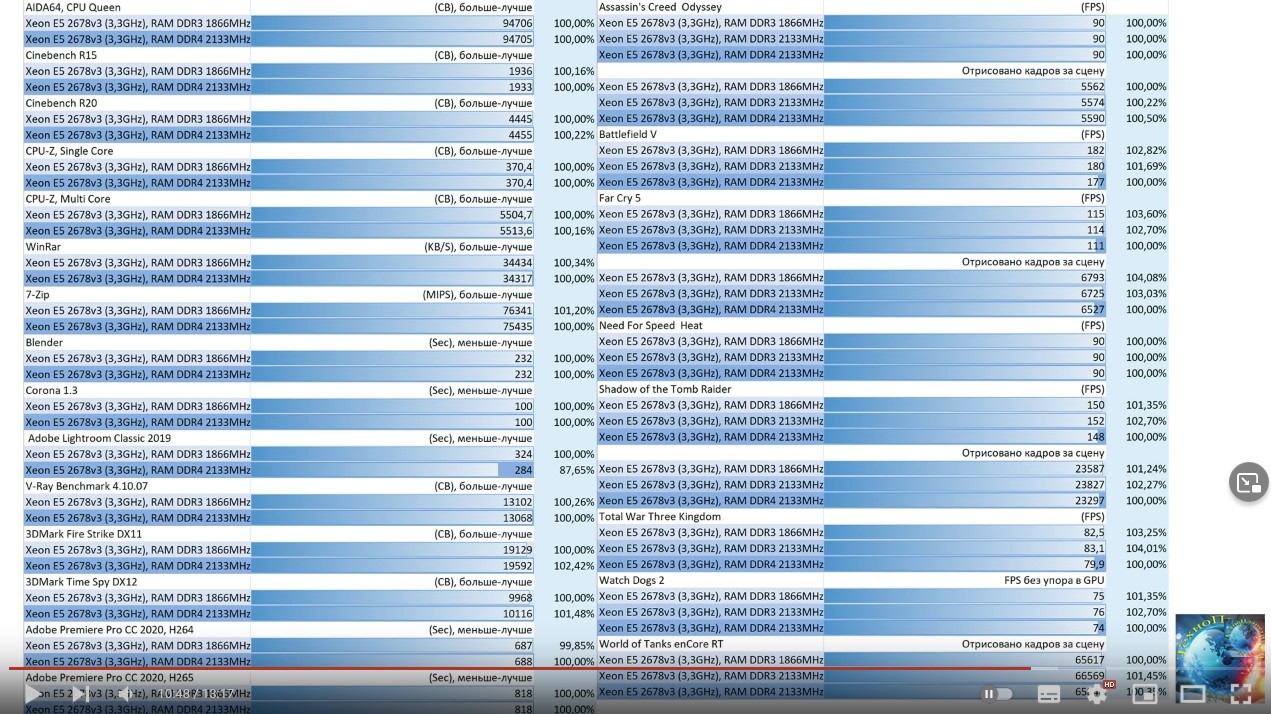
Task: Click the CPU-Z, Single Core header
Action: tap(69, 151)
